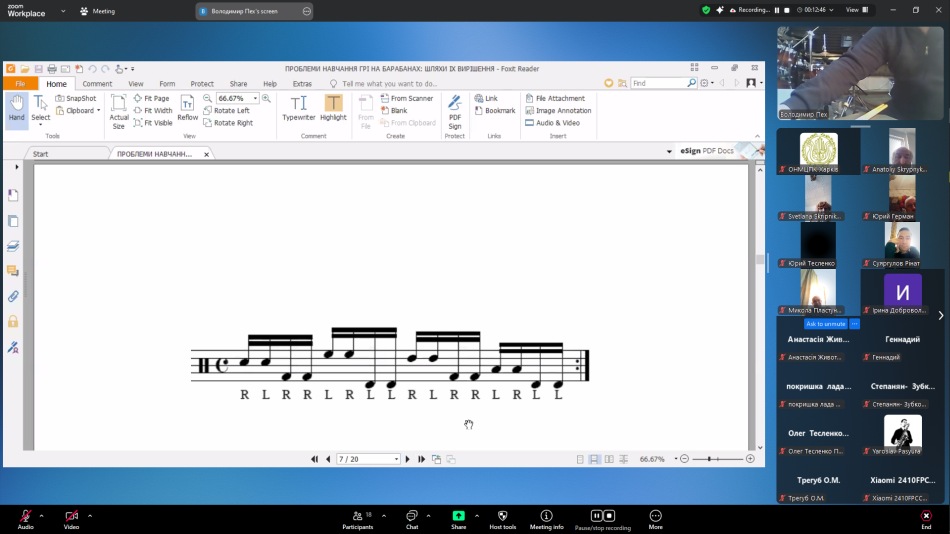Switch to the Comment ribbon tab
The image size is (950, 534).
[x=97, y=84]
